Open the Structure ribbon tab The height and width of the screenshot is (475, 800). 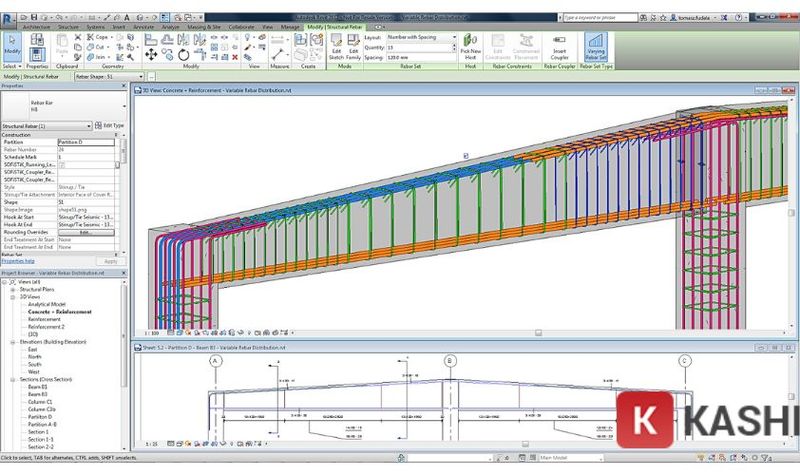click(x=68, y=27)
